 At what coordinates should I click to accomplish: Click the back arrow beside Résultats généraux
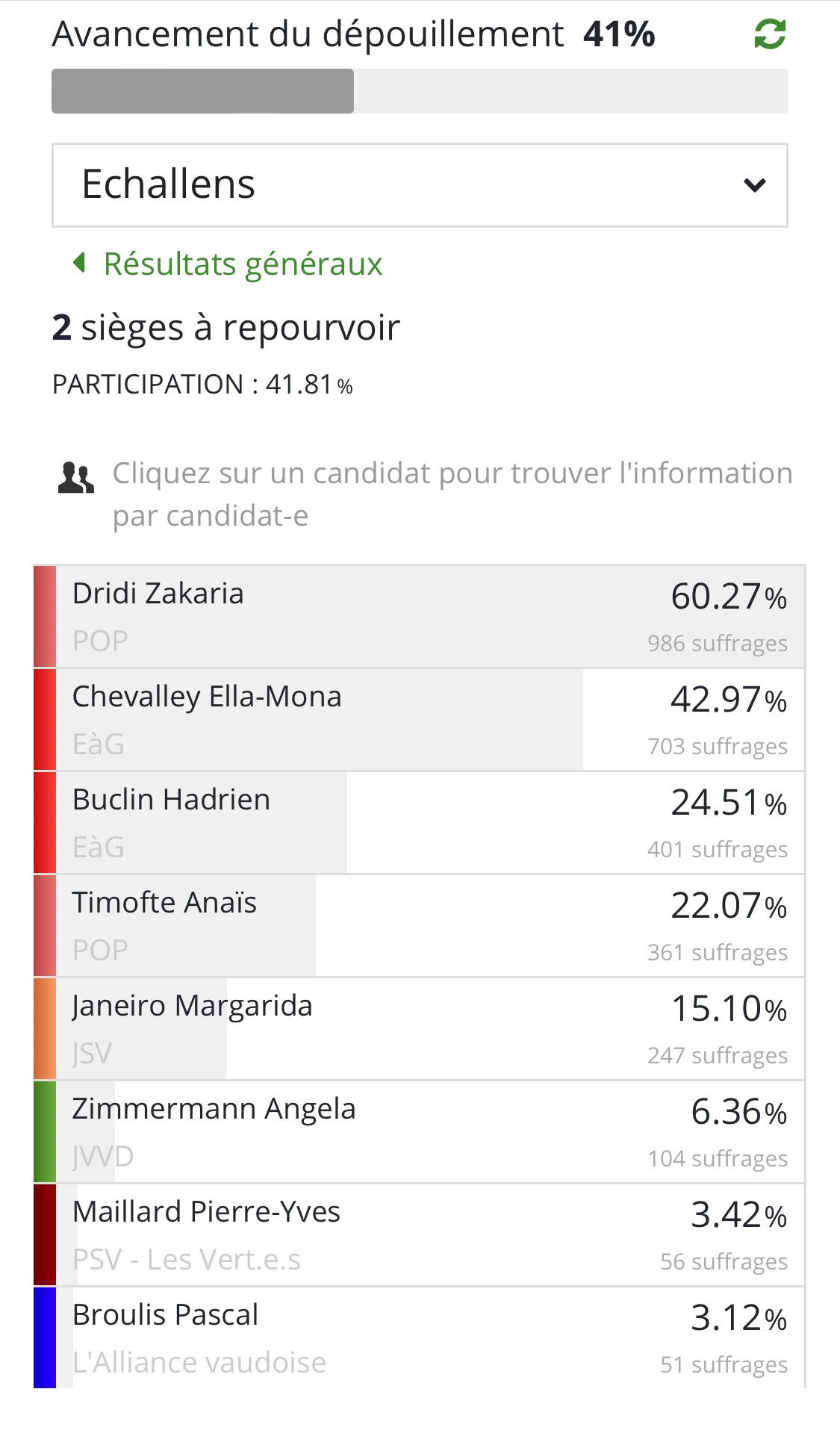pyautogui.click(x=79, y=263)
